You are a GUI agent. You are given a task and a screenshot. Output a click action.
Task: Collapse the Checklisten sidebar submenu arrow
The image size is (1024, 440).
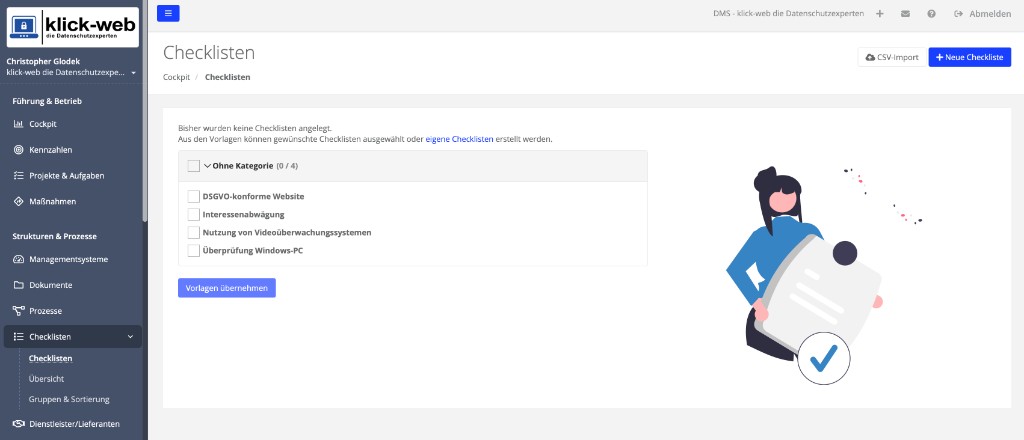click(x=130, y=337)
